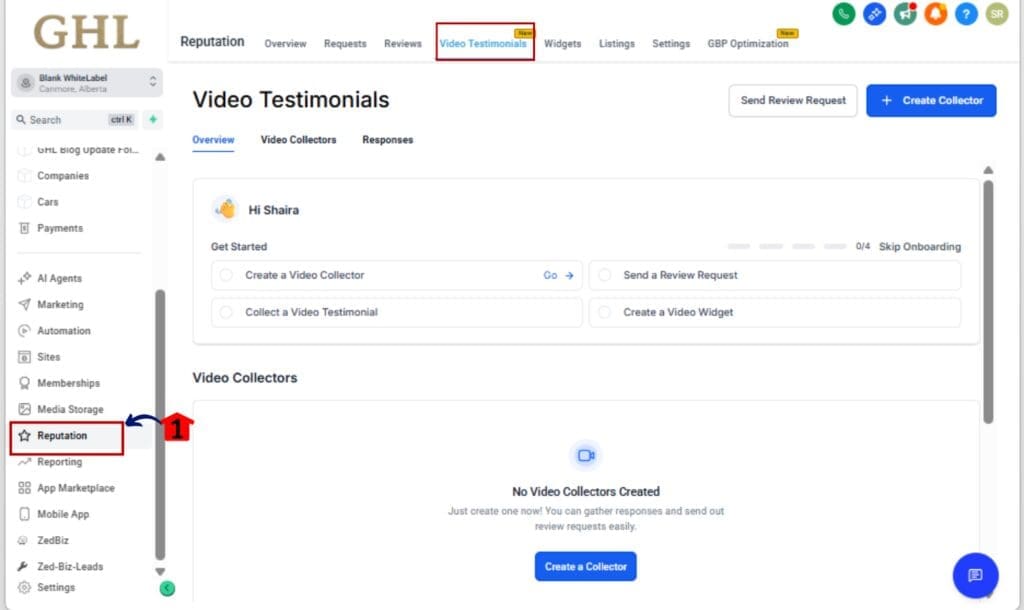Screen dimensions: 1024x610
Task: Check the Collect a Video Testimonial step
Action: point(228,312)
